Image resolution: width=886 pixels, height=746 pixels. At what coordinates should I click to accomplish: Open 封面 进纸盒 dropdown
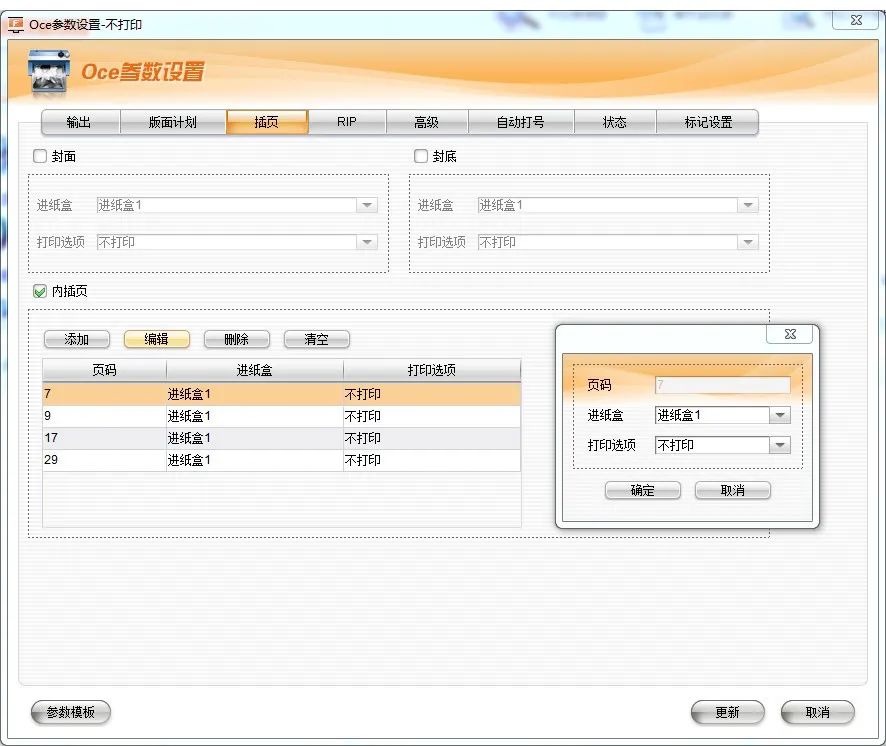[367, 205]
